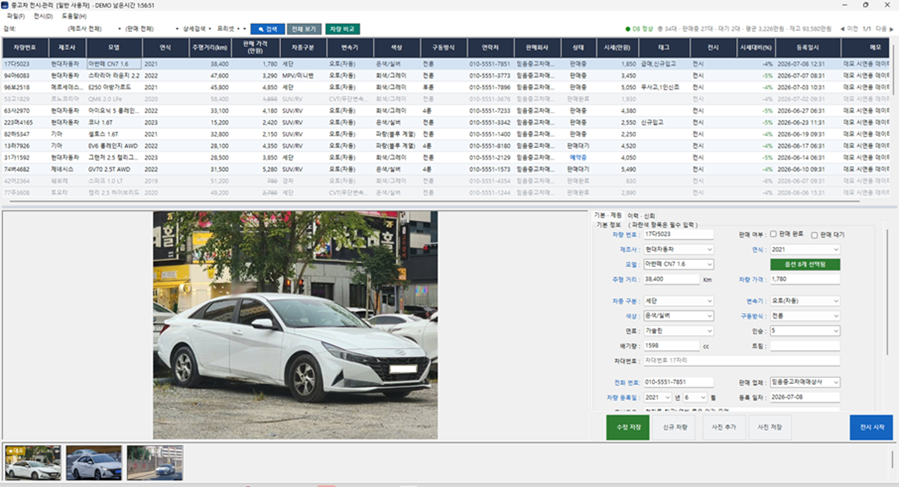Select the starred 대표 thumbnail of the white car
899x487 pixels.
(33, 463)
